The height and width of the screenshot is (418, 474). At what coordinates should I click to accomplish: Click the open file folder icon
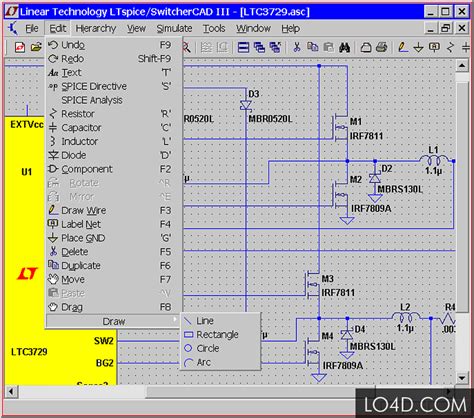pos(36,47)
